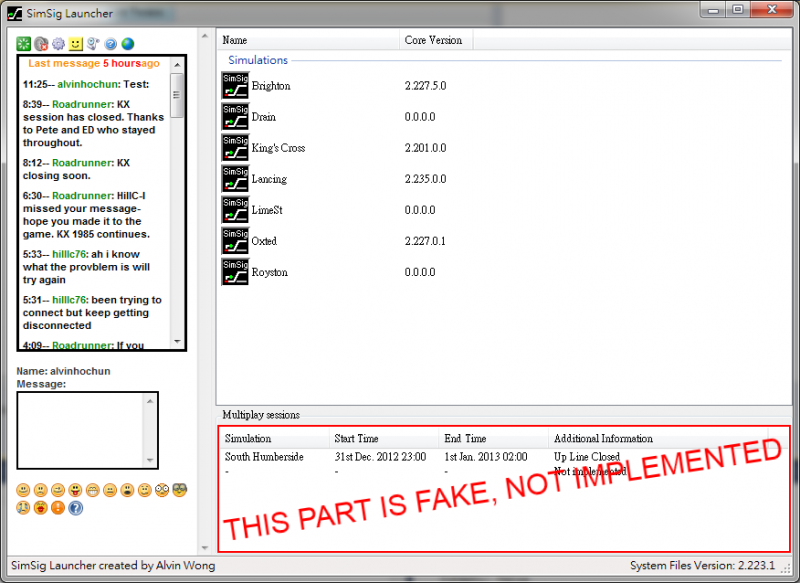Click the green refresh icon in chat toolbar

click(x=23, y=44)
